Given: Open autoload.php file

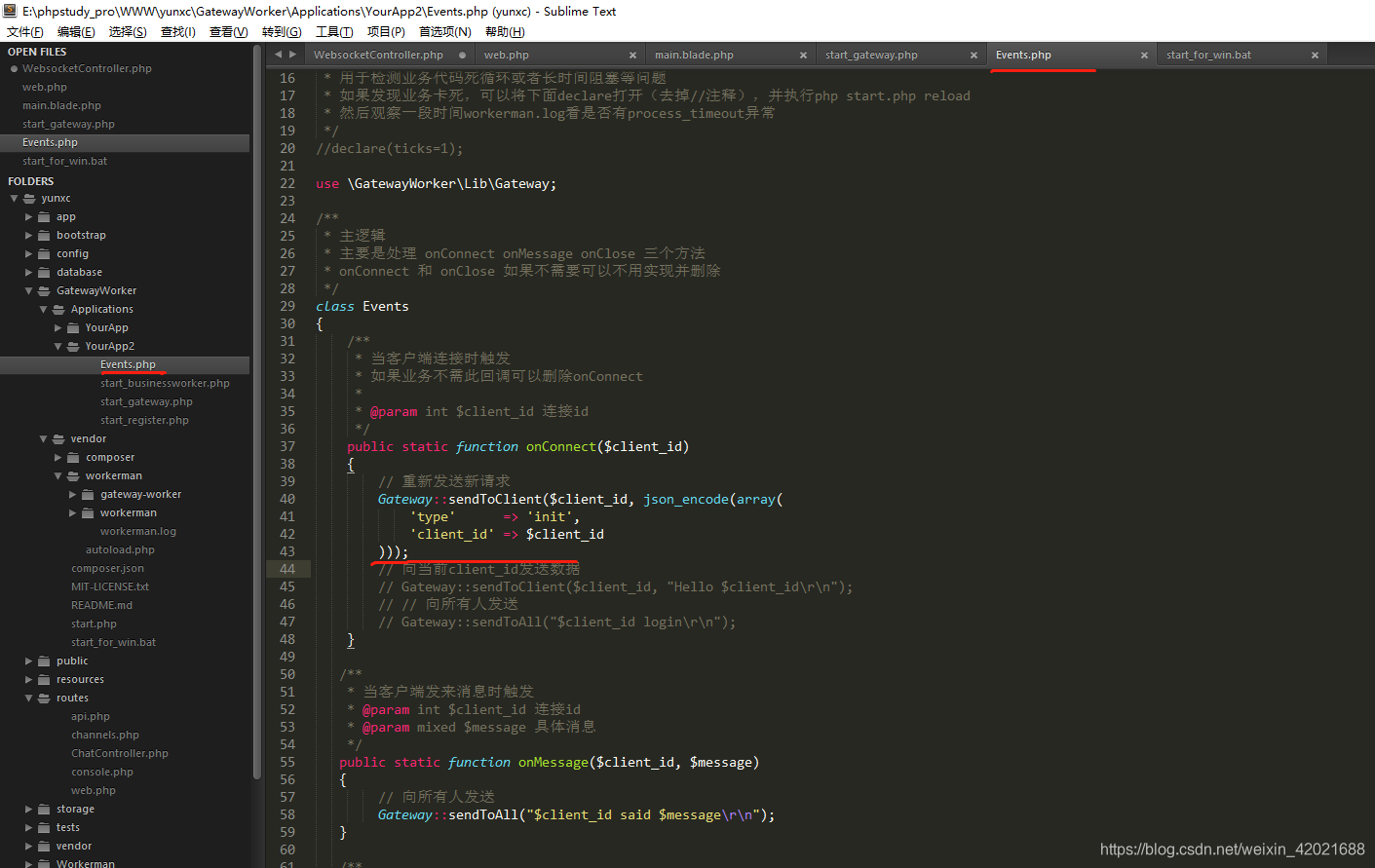Looking at the screenshot, I should click(120, 549).
